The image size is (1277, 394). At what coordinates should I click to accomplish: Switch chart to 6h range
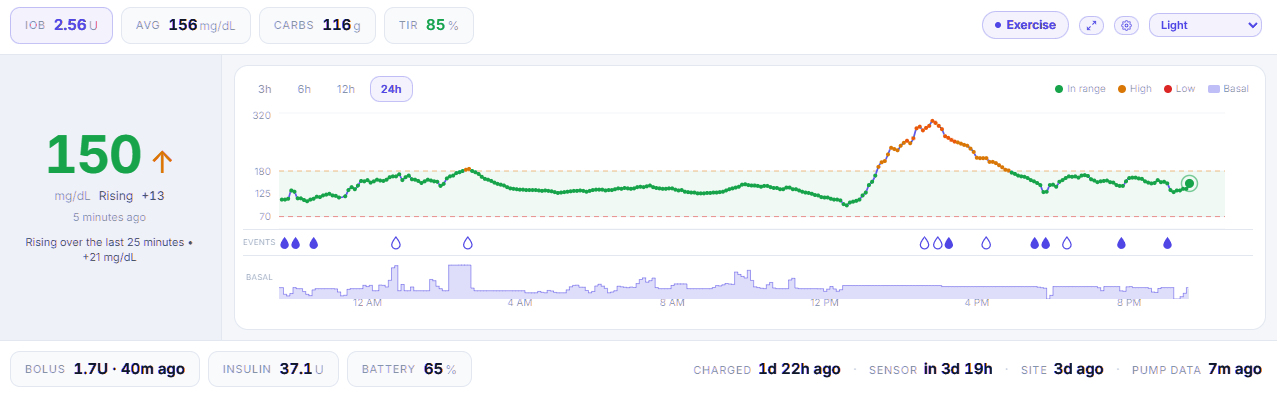tap(304, 89)
